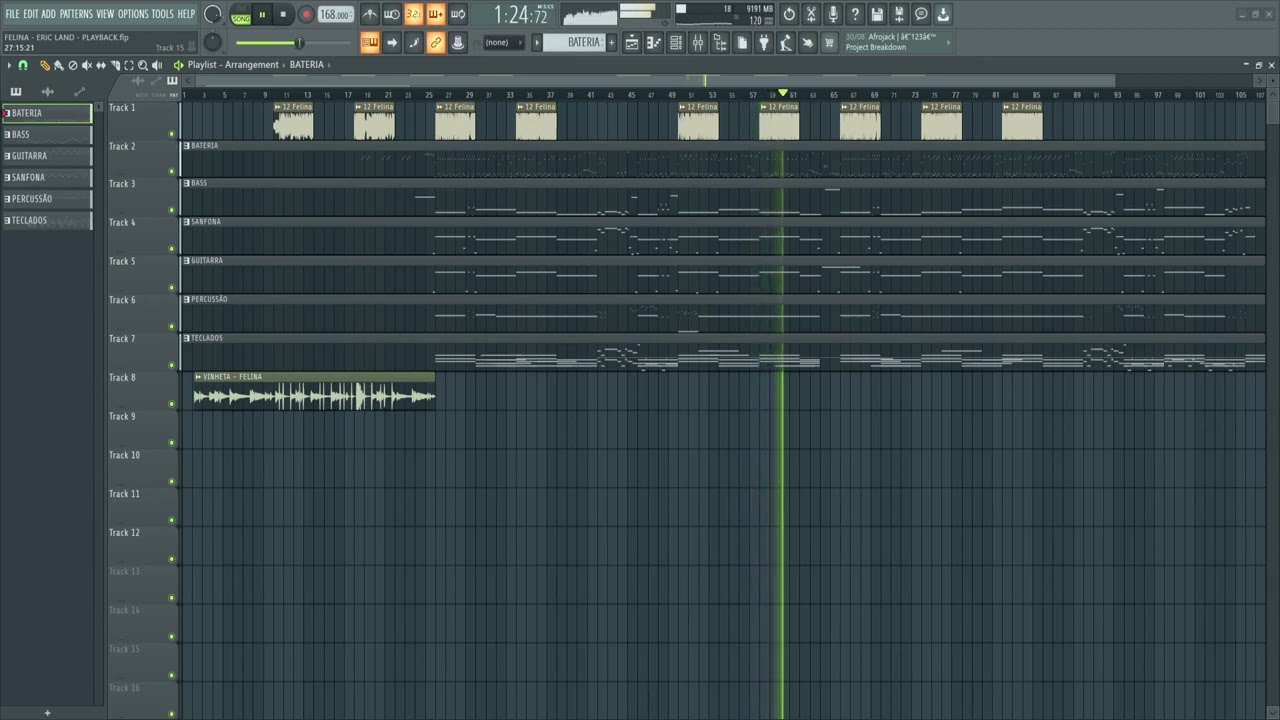
Task: Open playlist options menu arrow
Action: pos(9,65)
